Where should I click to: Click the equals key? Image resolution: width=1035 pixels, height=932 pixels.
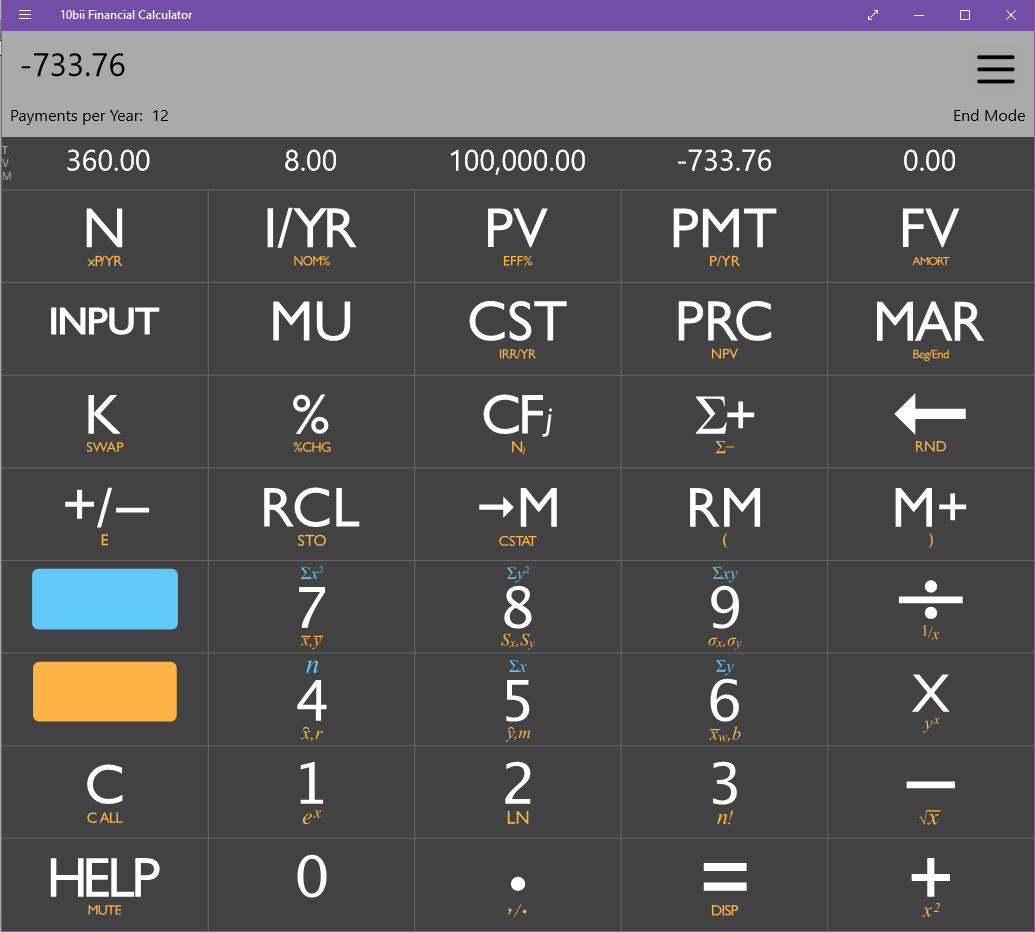(724, 885)
